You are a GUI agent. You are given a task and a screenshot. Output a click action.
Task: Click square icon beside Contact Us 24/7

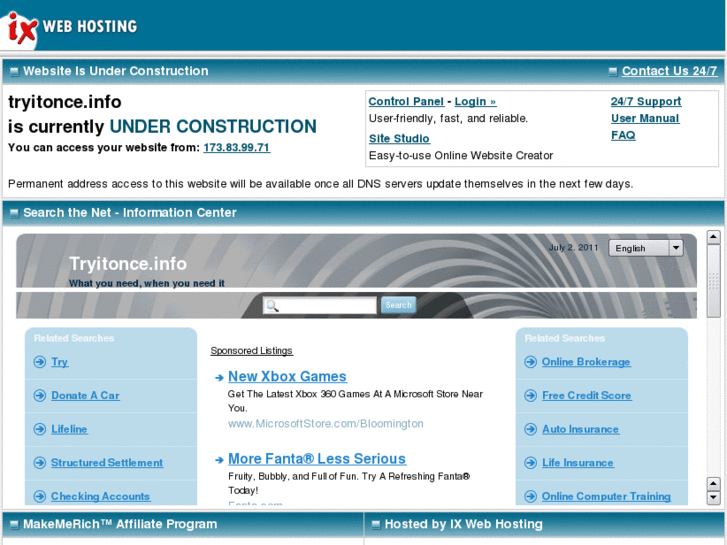click(613, 71)
